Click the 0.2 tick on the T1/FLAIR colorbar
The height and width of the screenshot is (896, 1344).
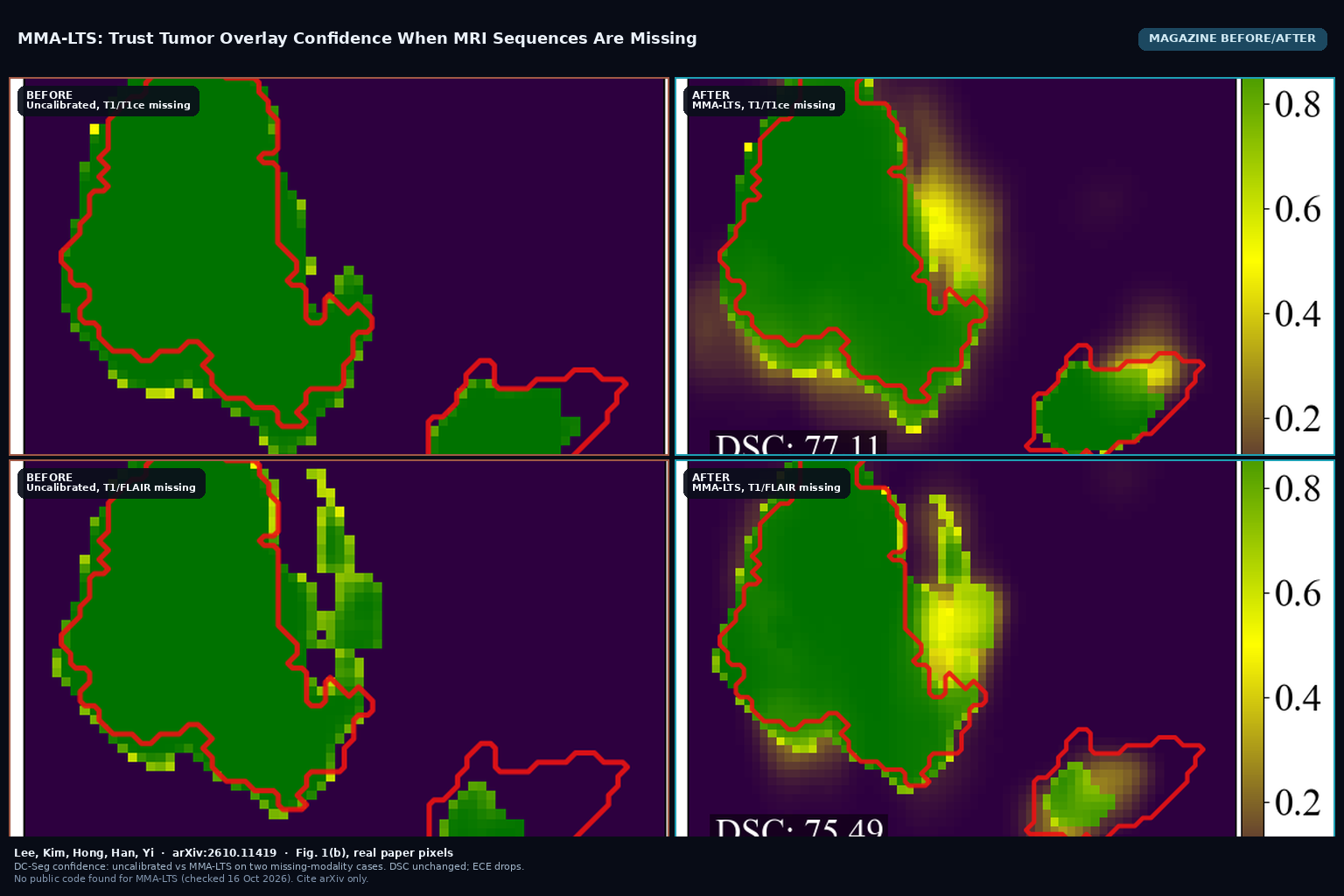1297,801
